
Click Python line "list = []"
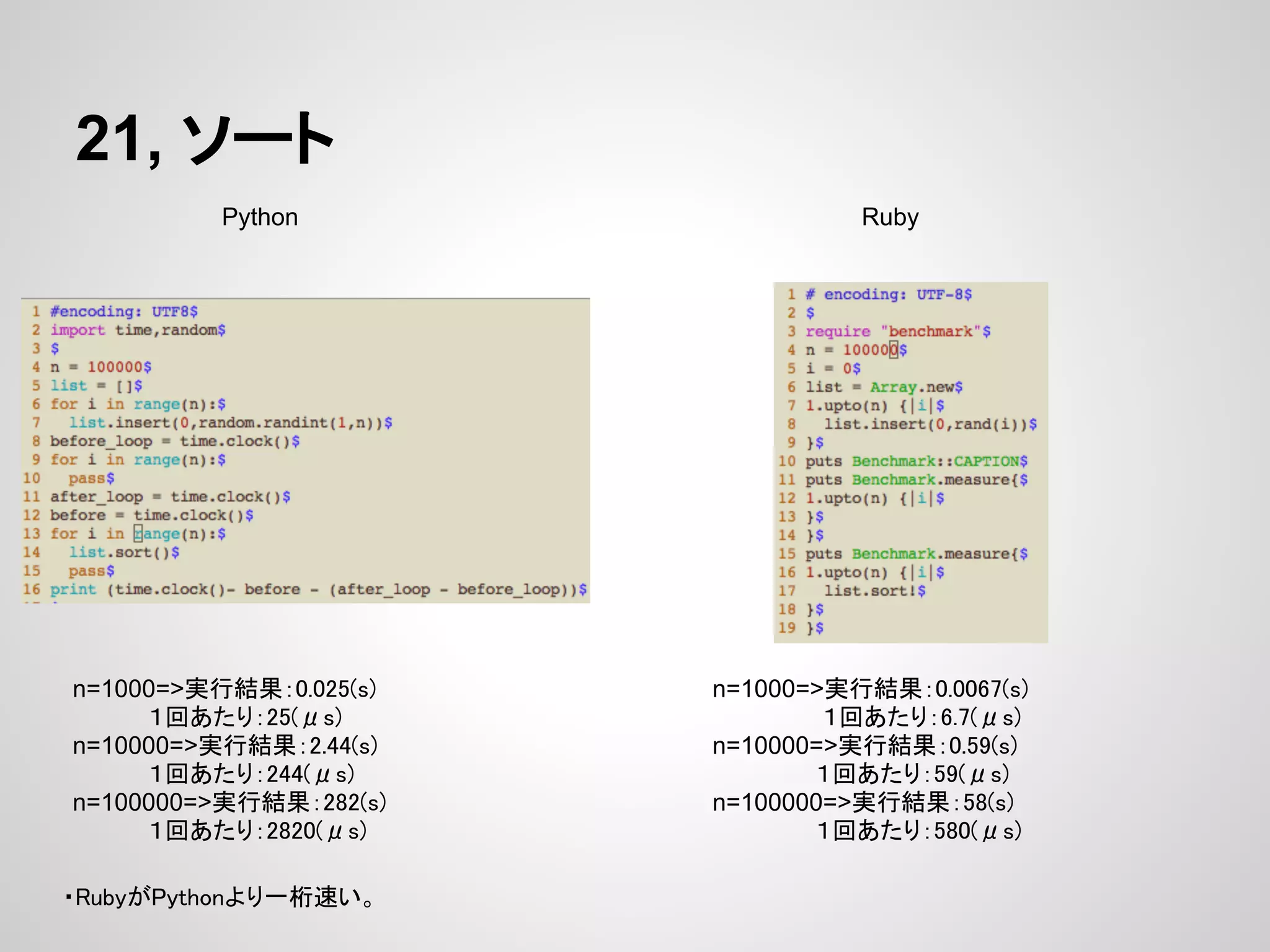click(x=96, y=386)
